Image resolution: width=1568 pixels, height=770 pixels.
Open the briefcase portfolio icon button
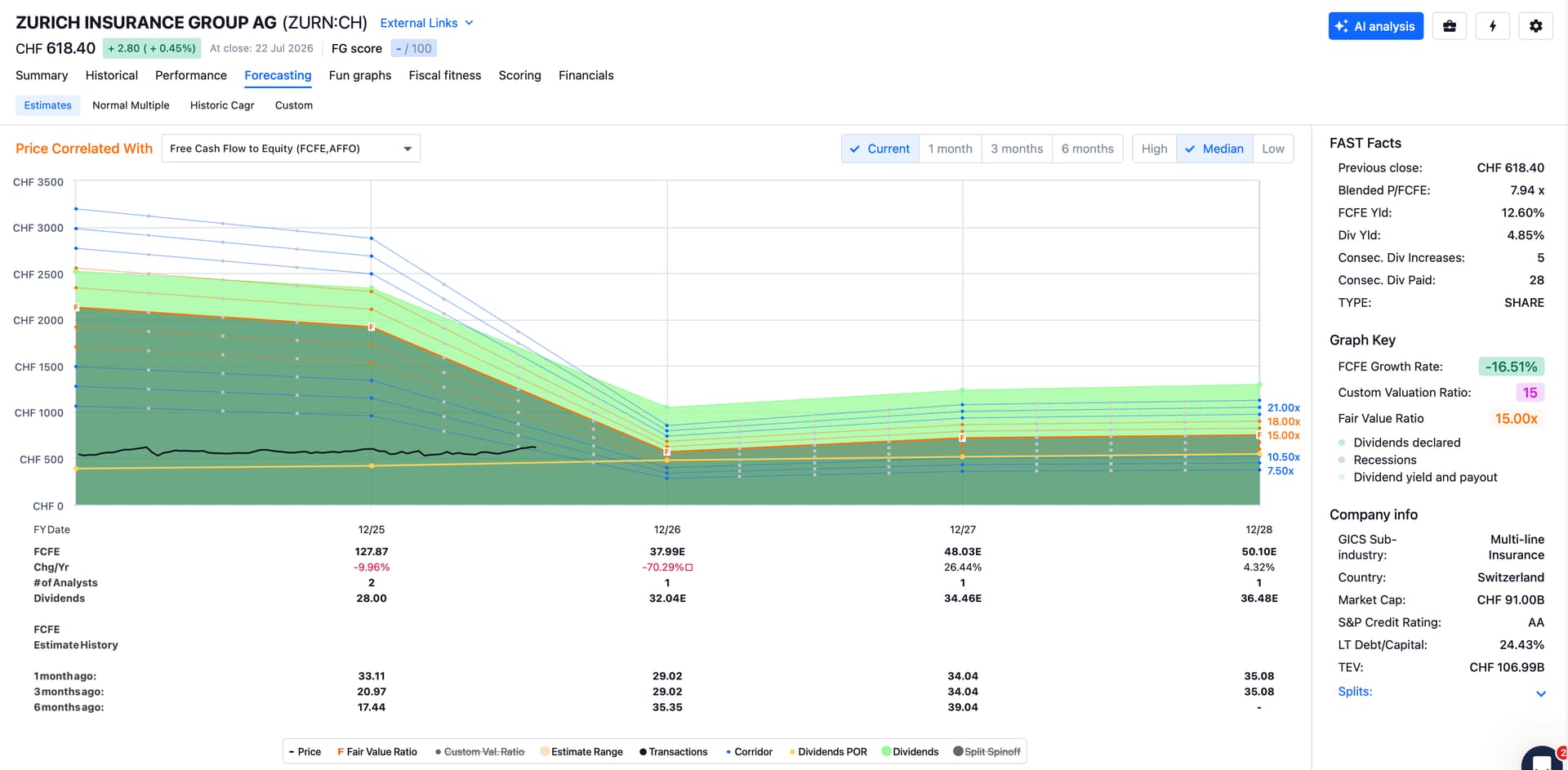(1450, 26)
